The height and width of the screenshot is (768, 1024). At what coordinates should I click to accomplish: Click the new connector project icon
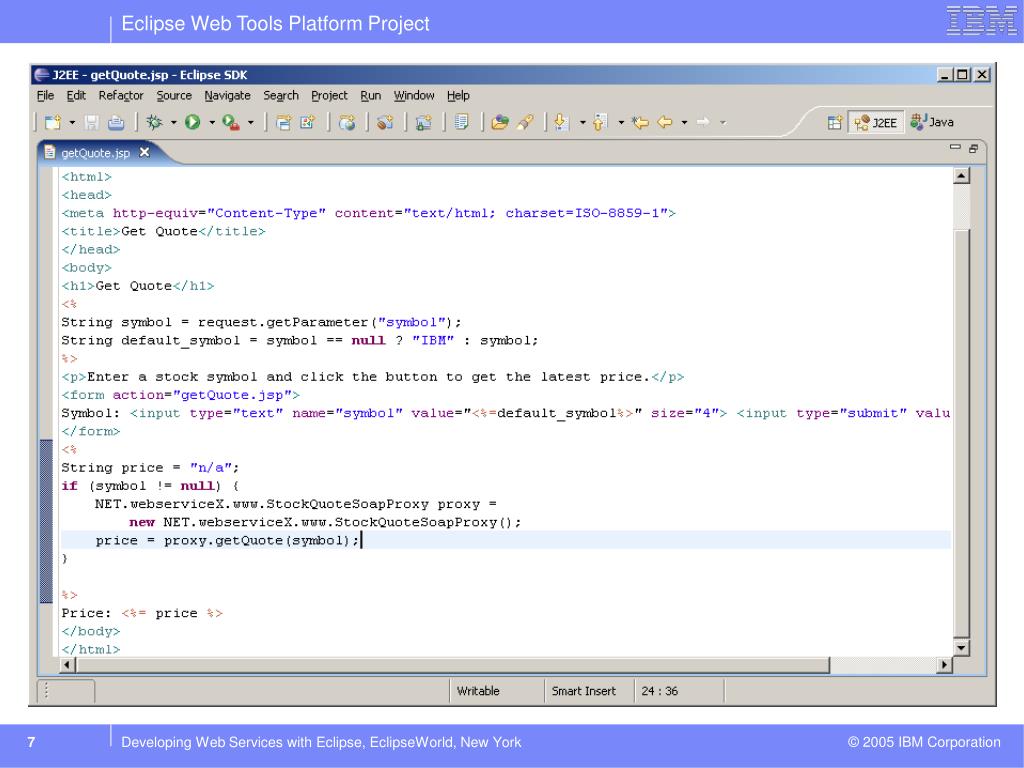pos(424,122)
